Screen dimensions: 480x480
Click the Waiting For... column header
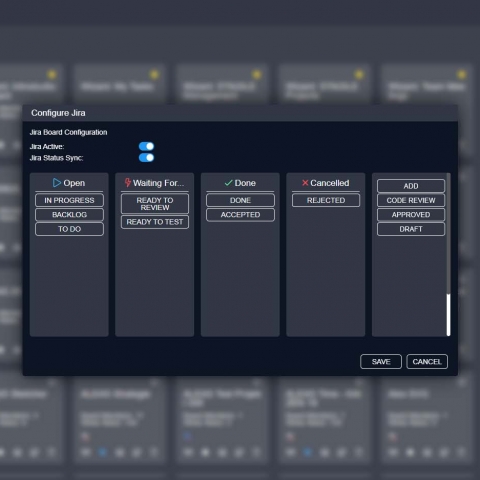coord(158,183)
